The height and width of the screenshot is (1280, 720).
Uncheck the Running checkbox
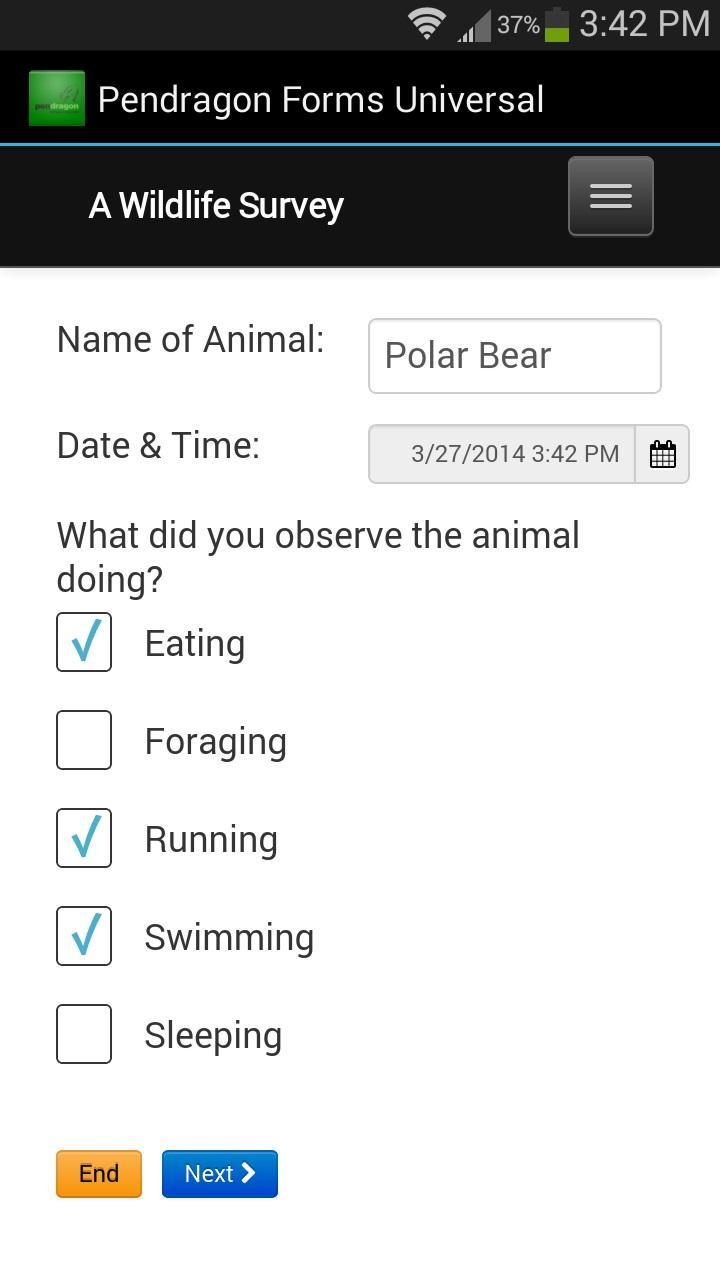click(84, 838)
